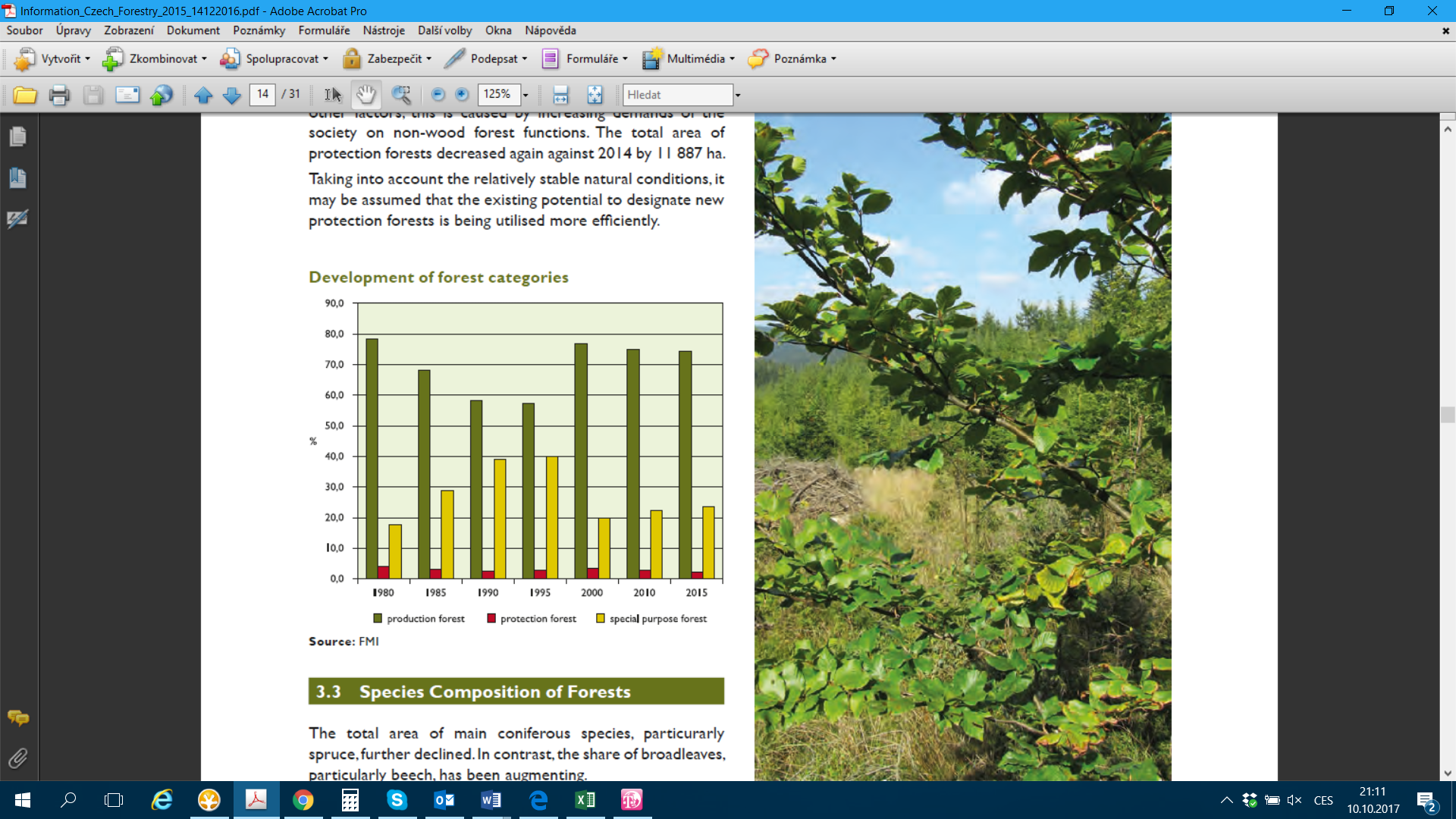
Task: Select the Hand tool
Action: tap(366, 95)
